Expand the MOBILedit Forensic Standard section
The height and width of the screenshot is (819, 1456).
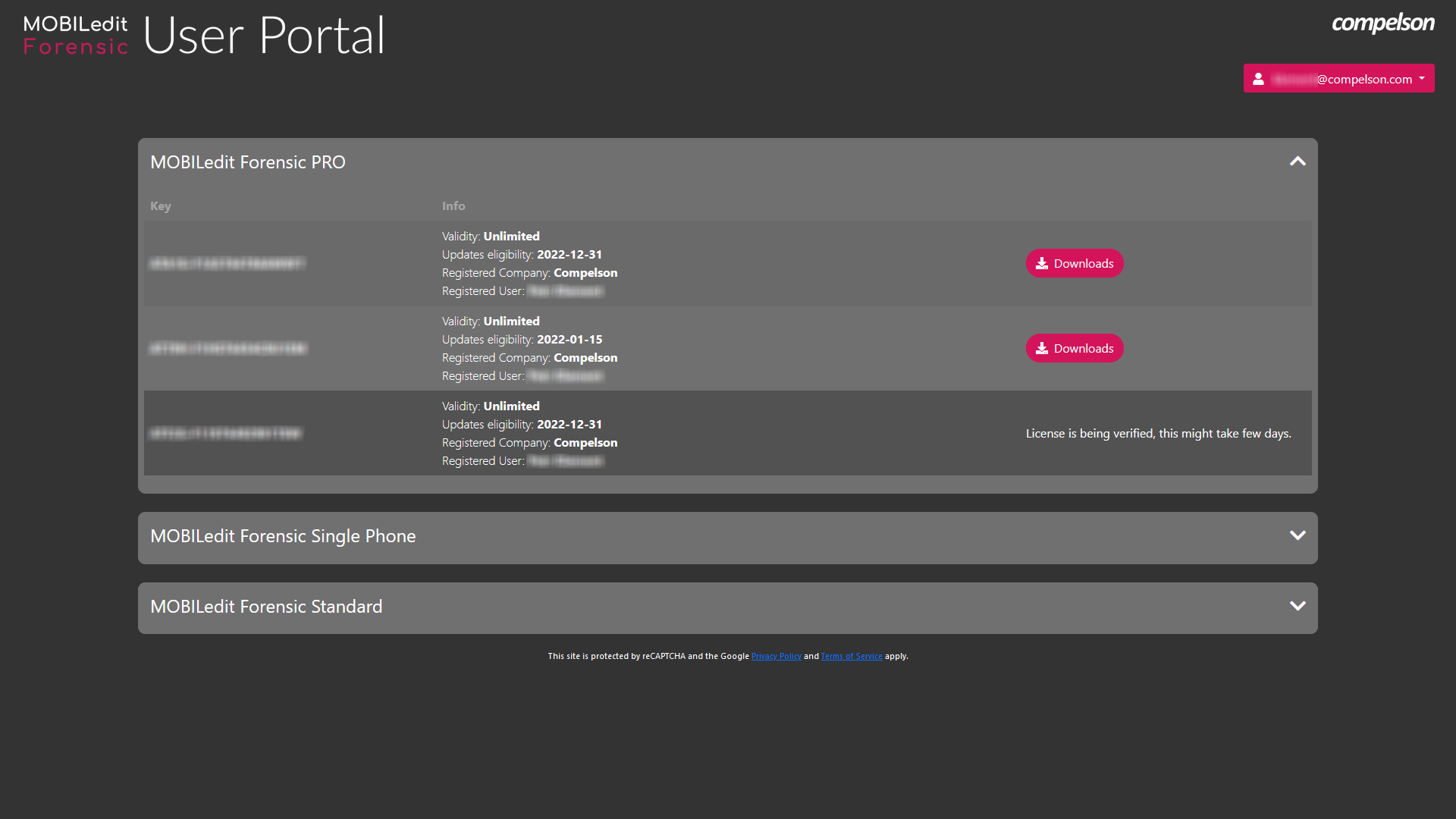1298,607
